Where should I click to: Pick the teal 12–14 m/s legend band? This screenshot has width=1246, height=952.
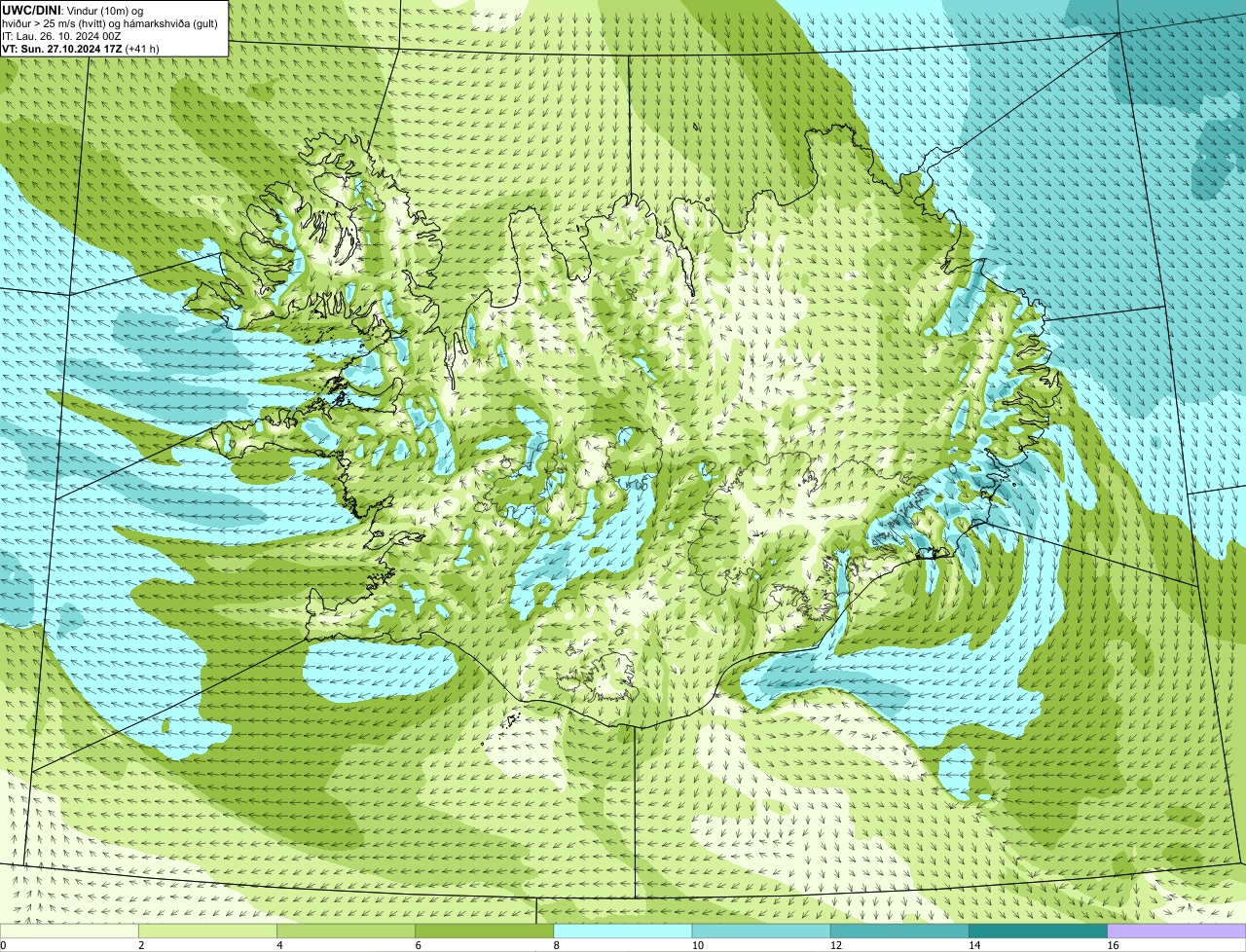tap(900, 932)
